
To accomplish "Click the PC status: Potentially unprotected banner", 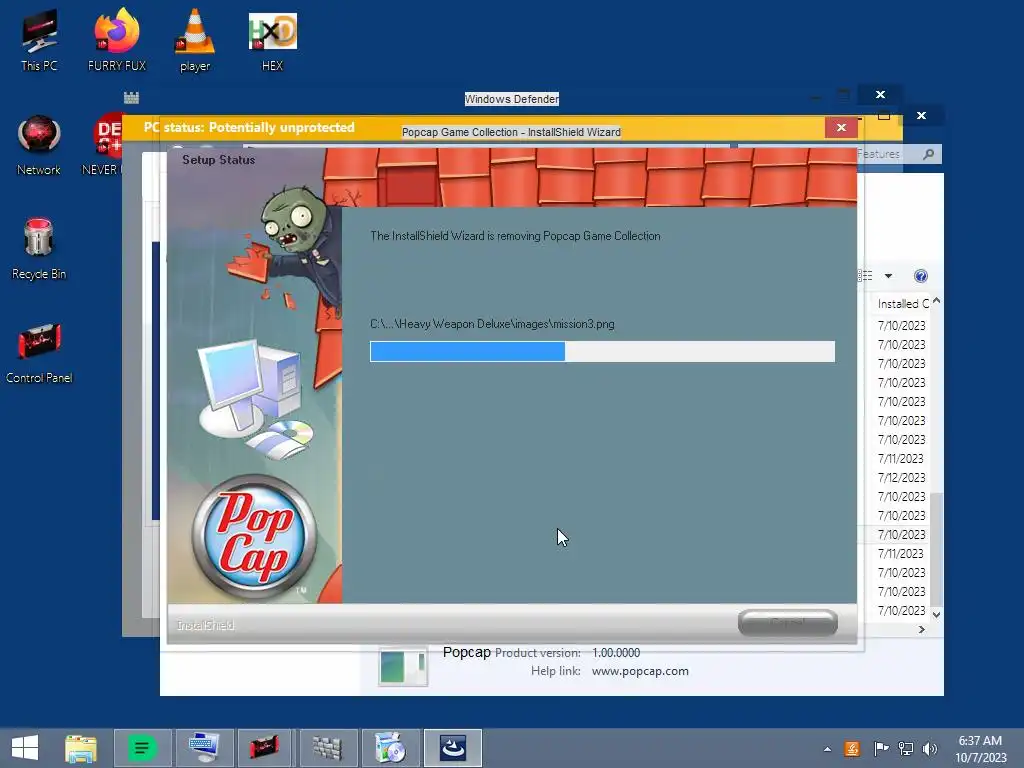I will click(249, 127).
